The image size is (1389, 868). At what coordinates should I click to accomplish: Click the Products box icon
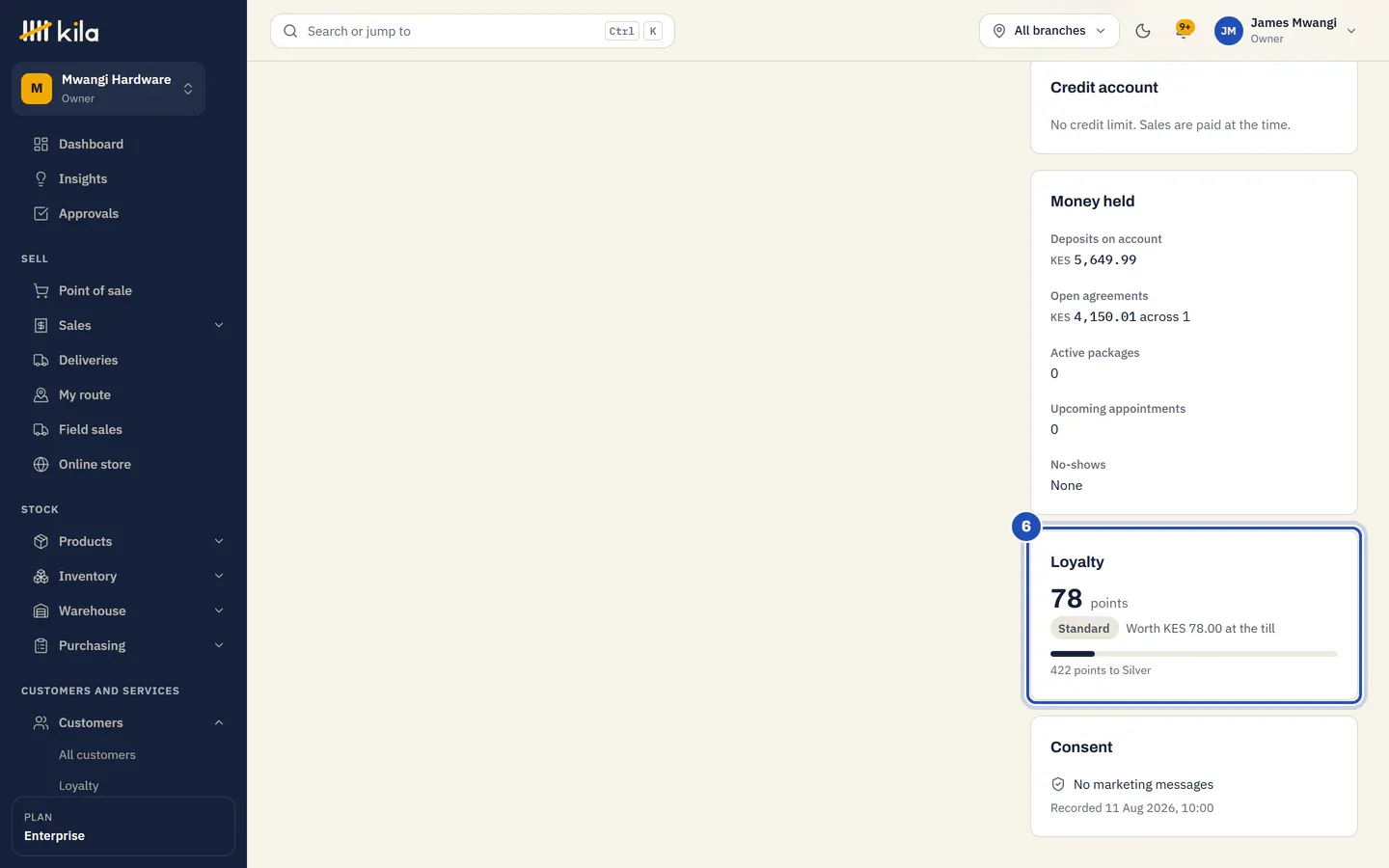click(41, 542)
